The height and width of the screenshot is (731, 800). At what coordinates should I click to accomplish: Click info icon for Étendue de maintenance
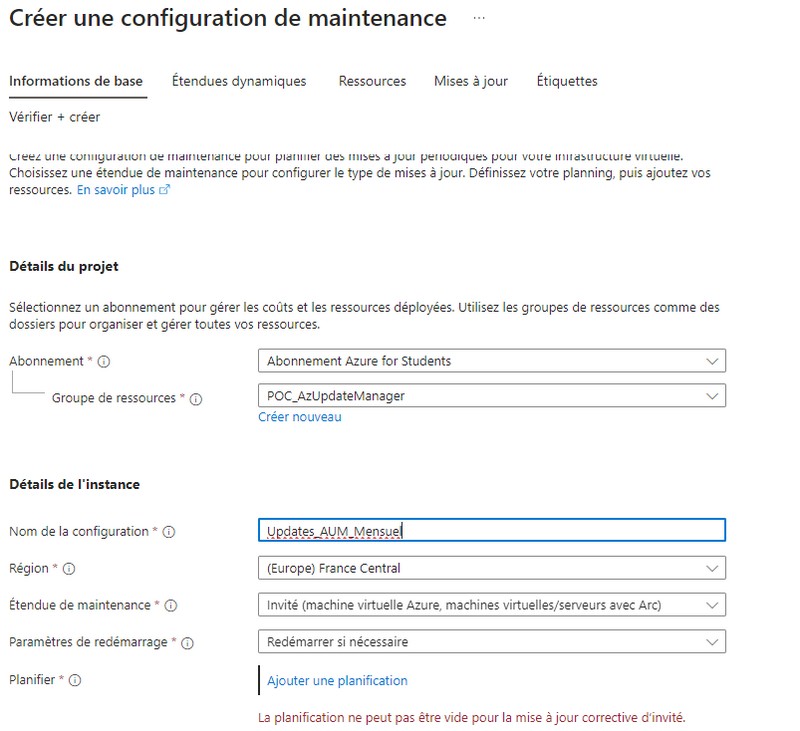point(171,606)
